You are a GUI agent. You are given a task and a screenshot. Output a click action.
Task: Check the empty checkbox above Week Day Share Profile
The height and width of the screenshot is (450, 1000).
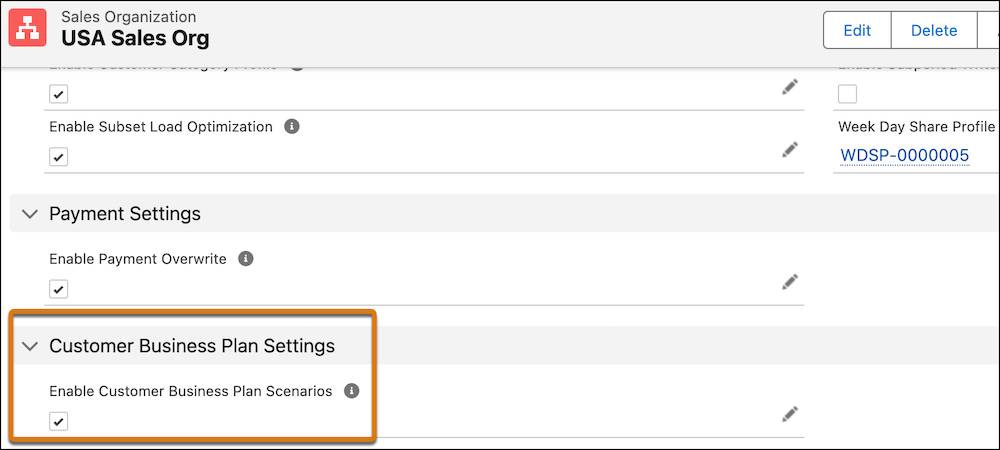tap(848, 94)
